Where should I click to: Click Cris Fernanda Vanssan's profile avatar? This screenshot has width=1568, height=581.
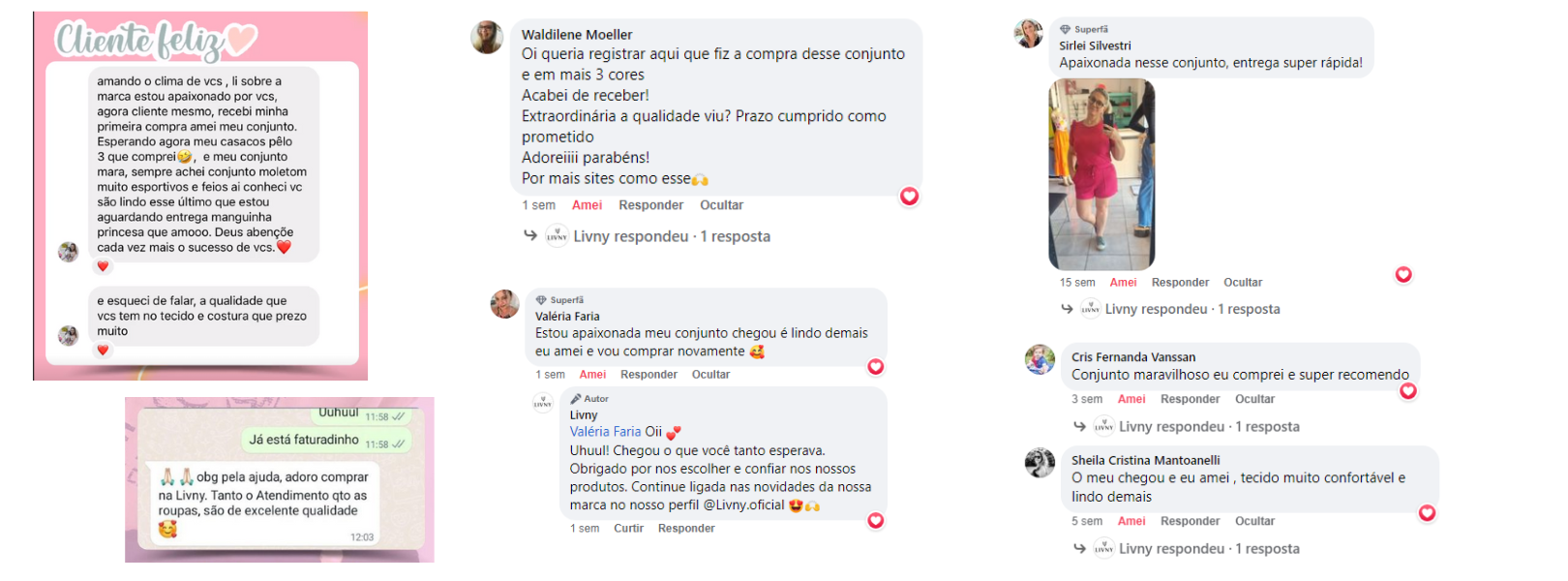(x=1040, y=359)
